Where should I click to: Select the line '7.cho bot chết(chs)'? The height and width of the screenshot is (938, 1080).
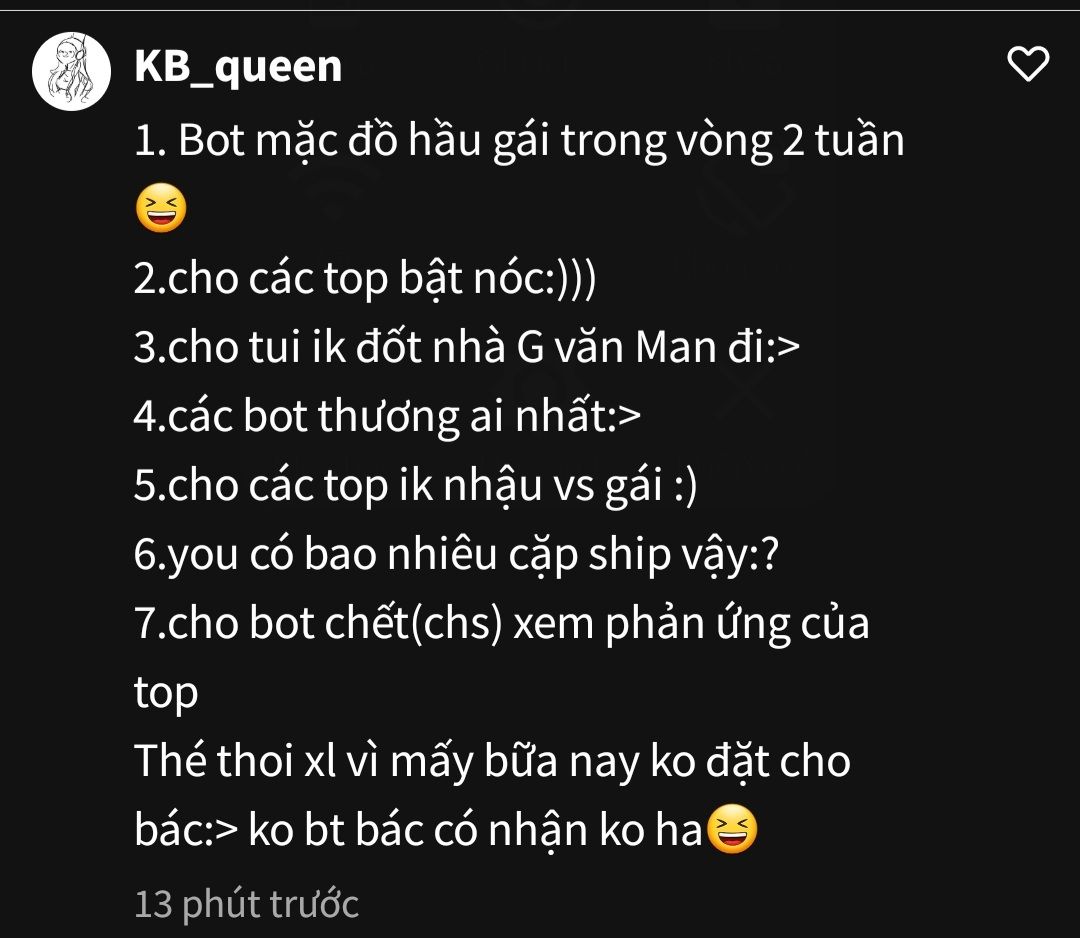502,623
